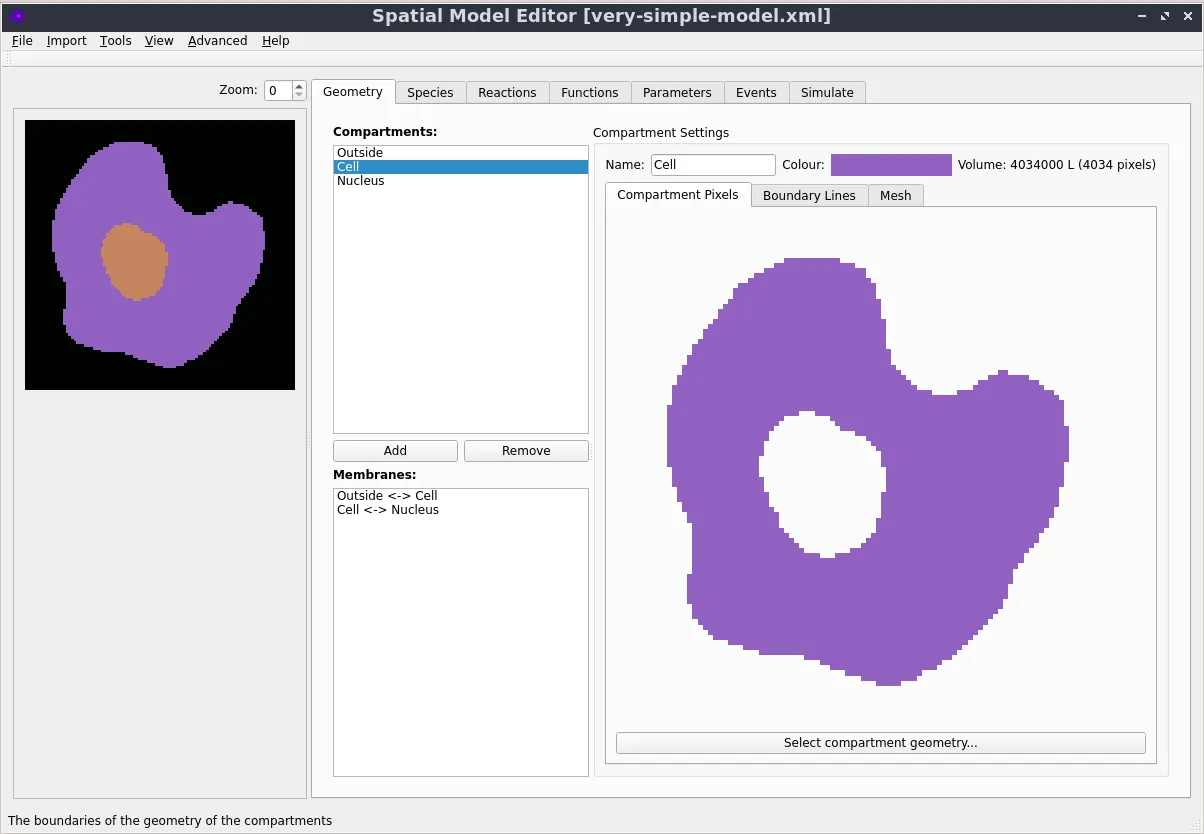Viewport: 1204px width, 834px height.
Task: Switch to the Functions tab
Action: tap(590, 92)
